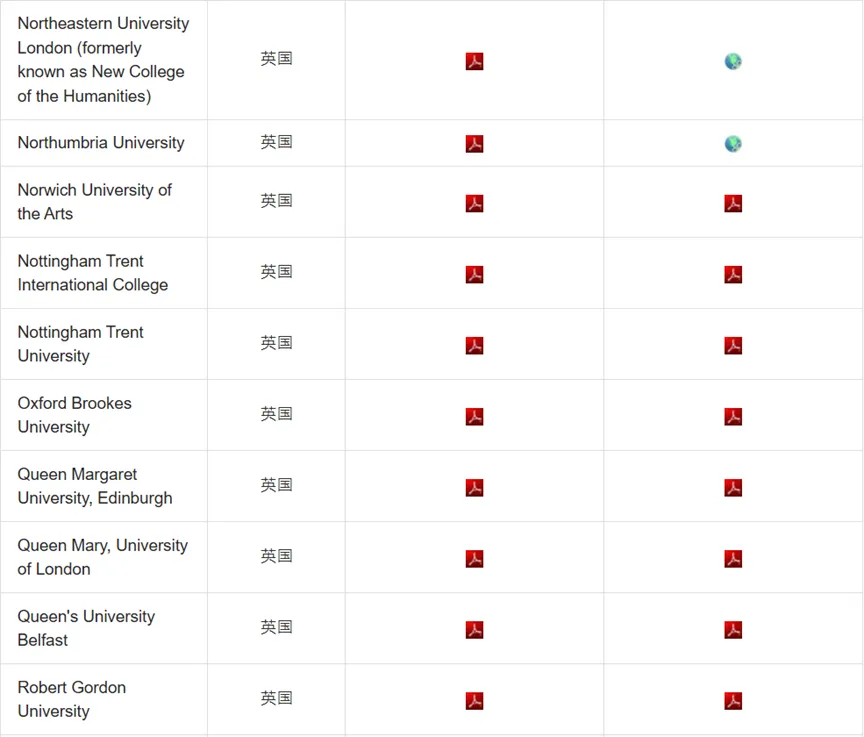
Task: Open last-column PDF for Norwich University of the Arts
Action: [733, 203]
